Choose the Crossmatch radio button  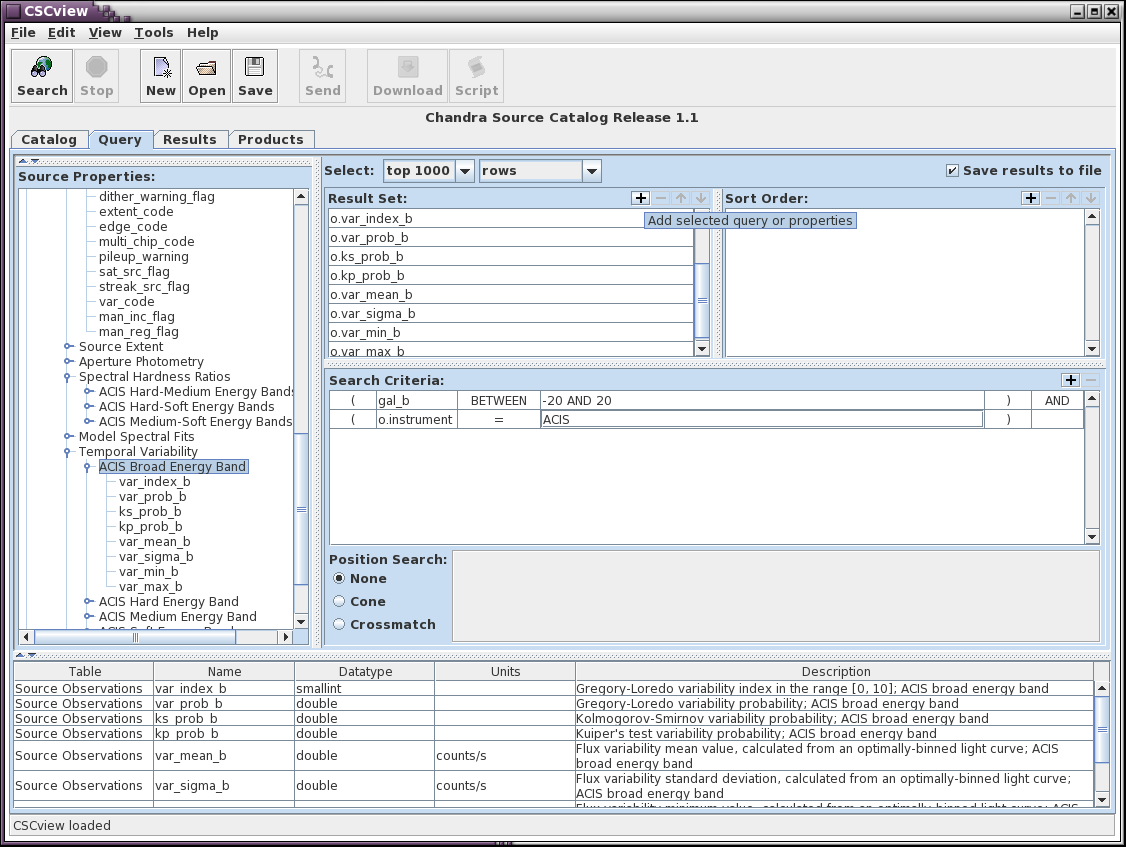340,625
